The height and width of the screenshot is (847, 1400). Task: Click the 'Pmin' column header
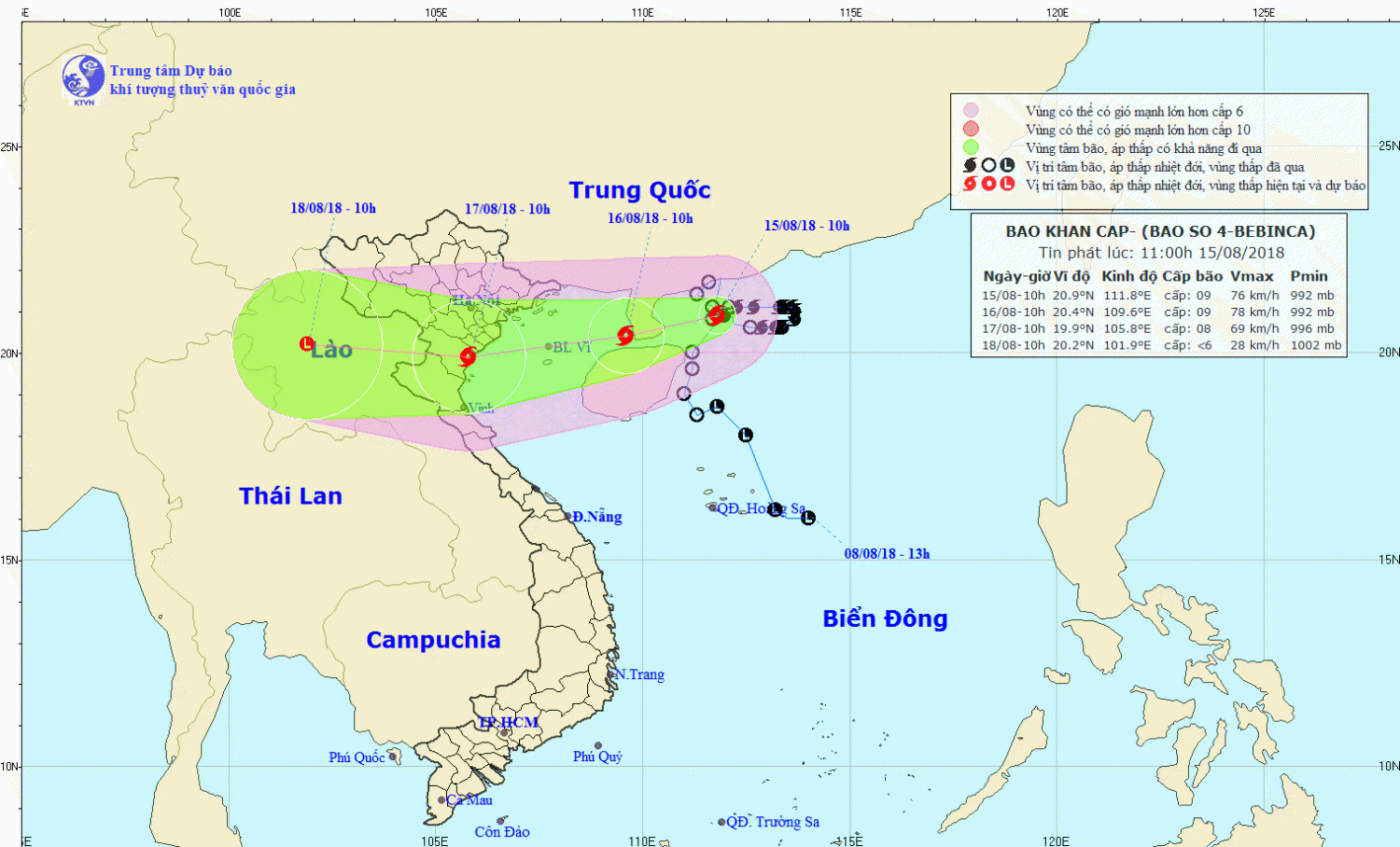coord(1309,276)
